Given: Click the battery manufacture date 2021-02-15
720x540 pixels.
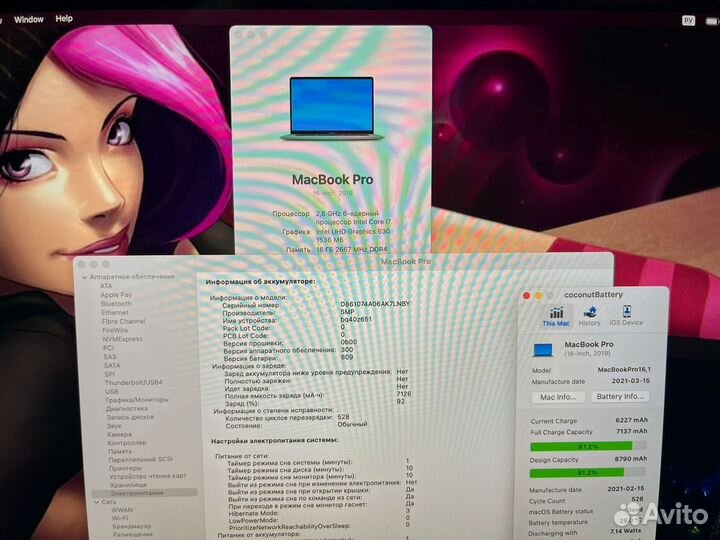Looking at the screenshot, I should click(625, 489).
